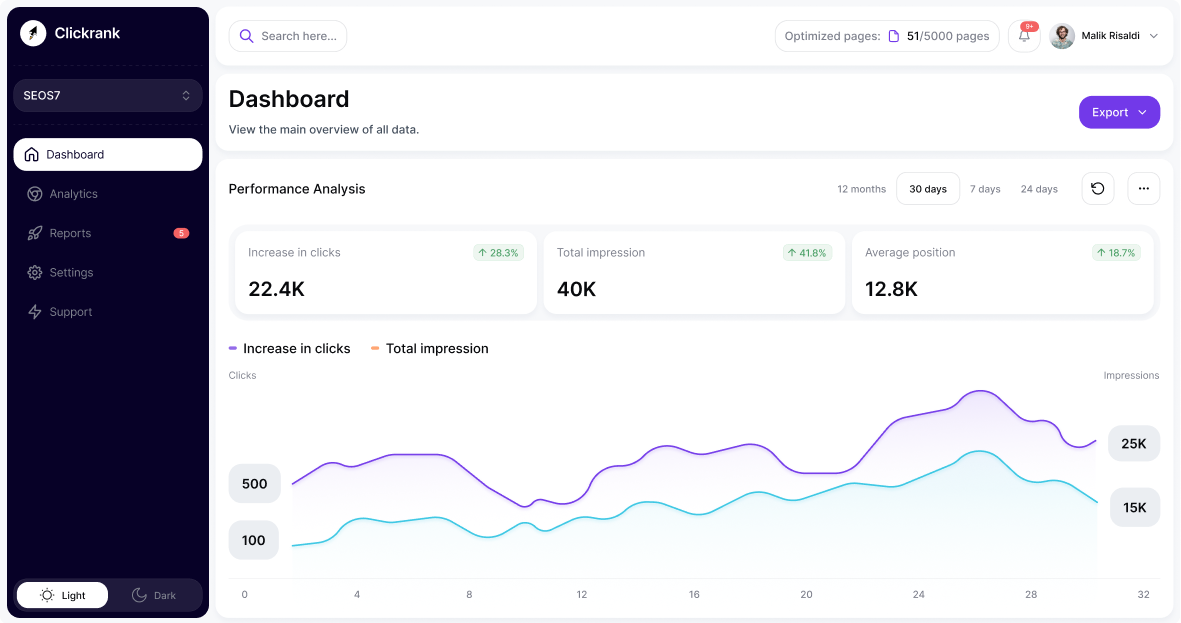Open the Export dropdown button
Screen dimensions: 1181x623
click(1118, 113)
